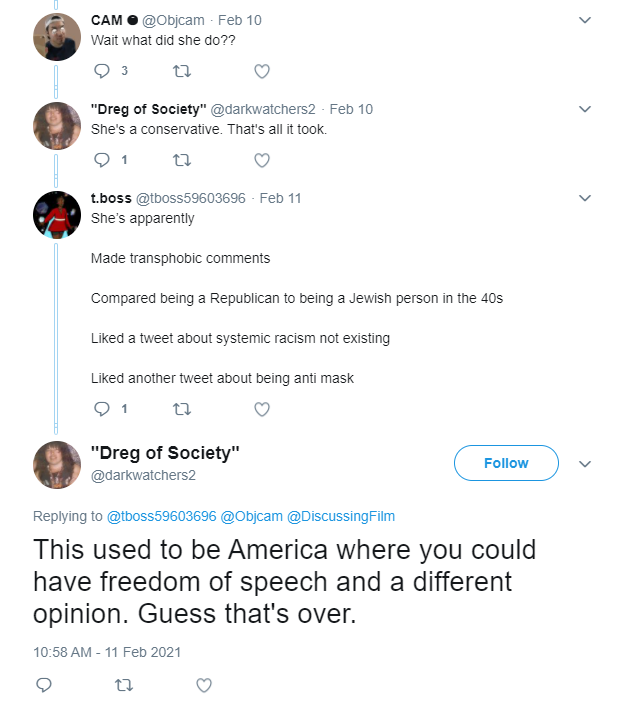Follow the "Dreg of Society" account
Viewport: 620px width, 710px height.
[506, 463]
